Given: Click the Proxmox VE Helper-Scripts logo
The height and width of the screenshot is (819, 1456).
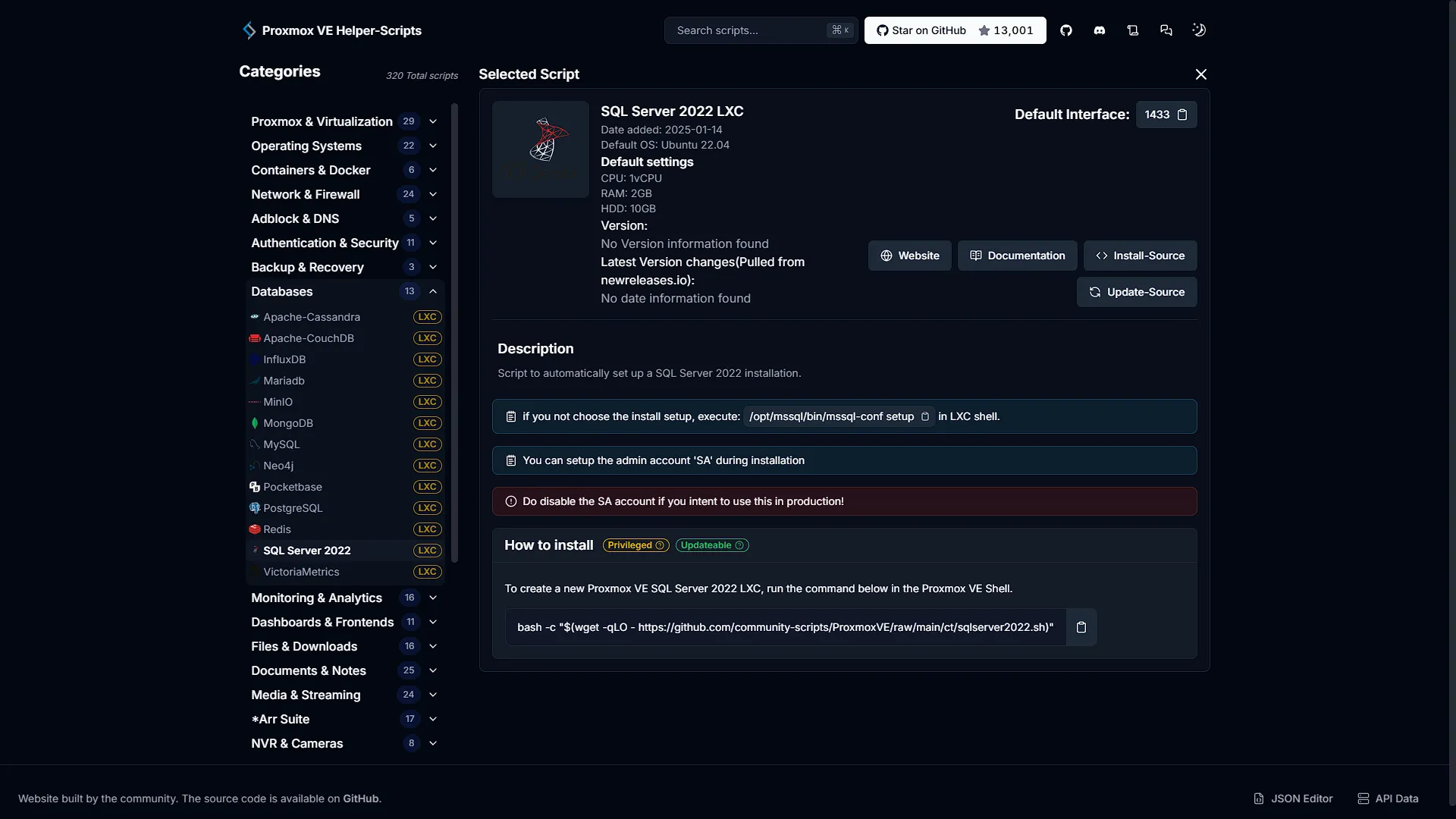Looking at the screenshot, I should point(331,30).
